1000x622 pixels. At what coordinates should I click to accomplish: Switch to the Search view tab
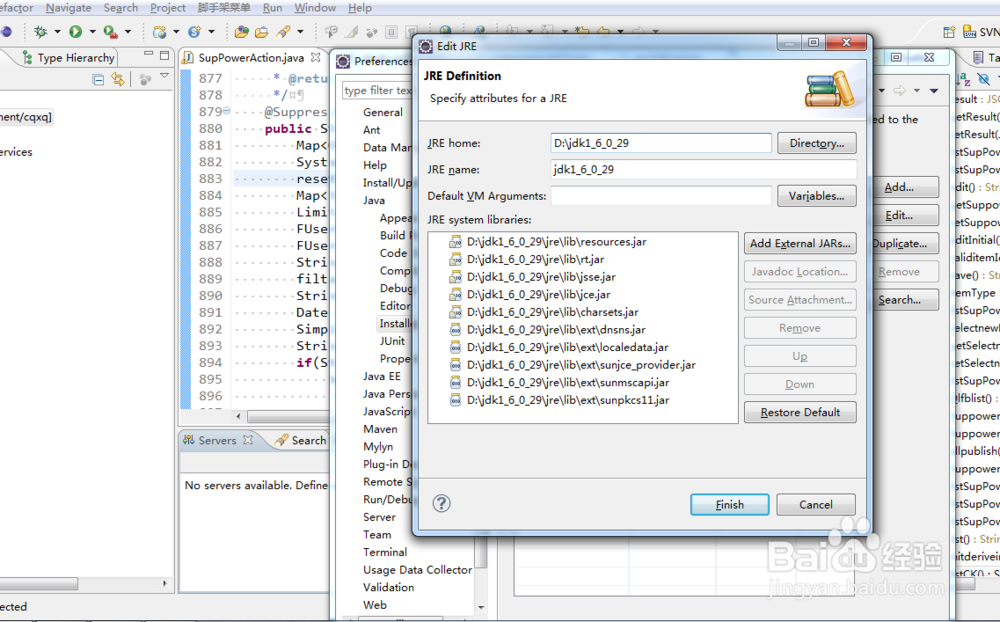click(301, 440)
